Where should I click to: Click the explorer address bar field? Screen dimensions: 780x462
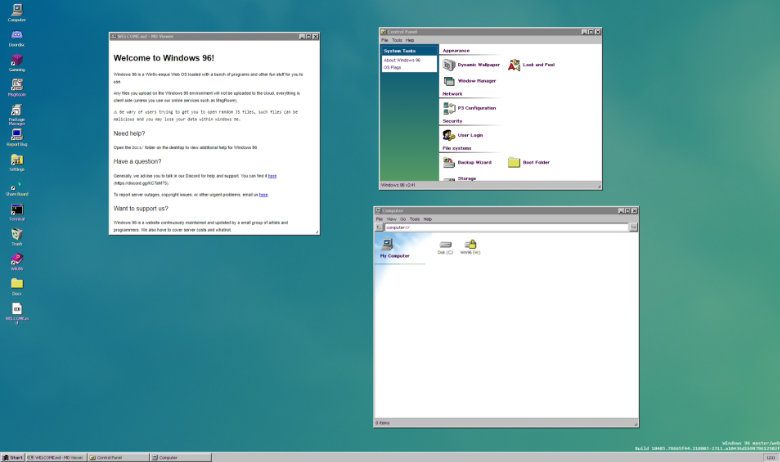click(x=506, y=227)
